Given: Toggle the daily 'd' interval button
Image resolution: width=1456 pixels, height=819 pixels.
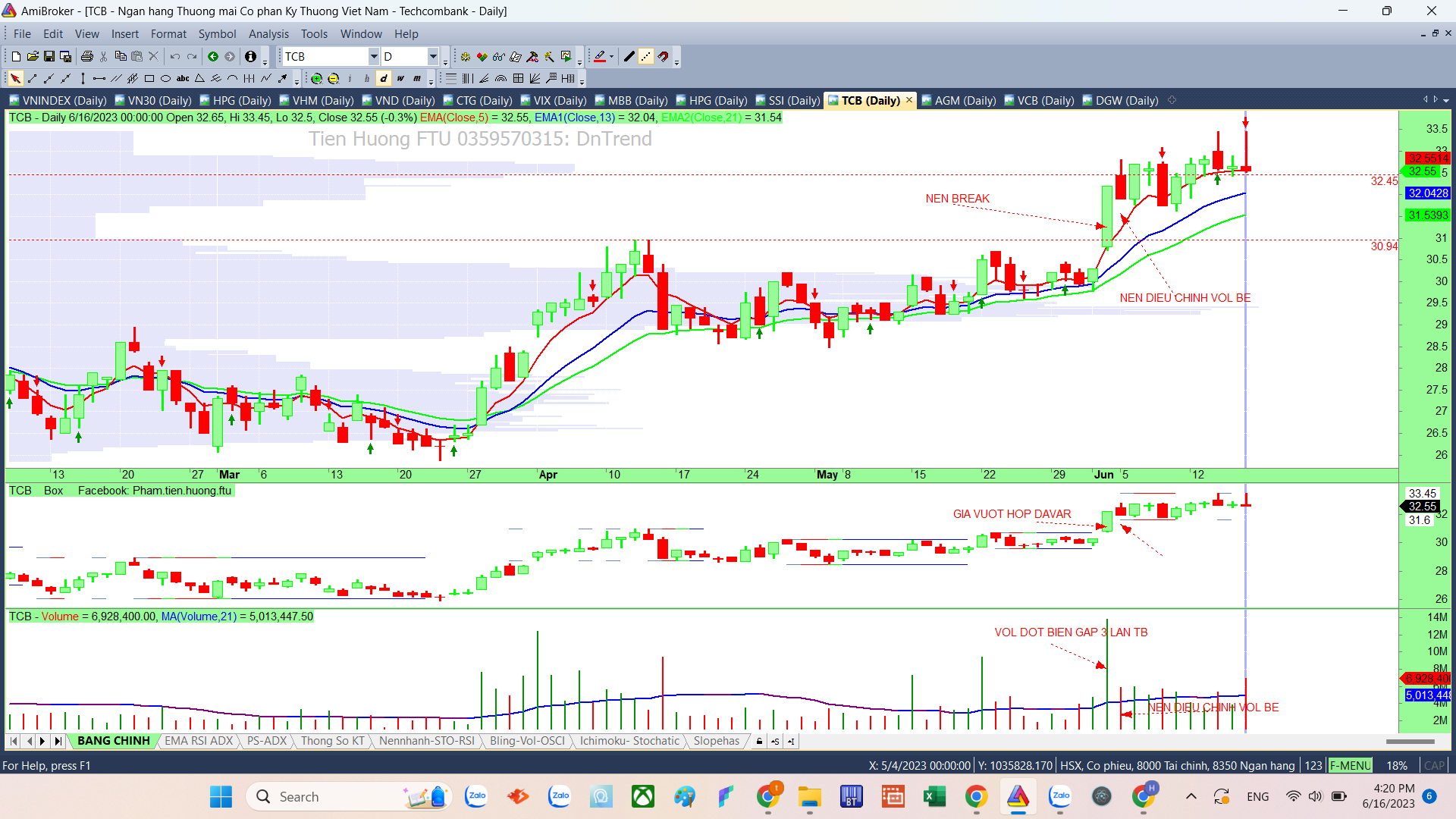Looking at the screenshot, I should pyautogui.click(x=384, y=78).
